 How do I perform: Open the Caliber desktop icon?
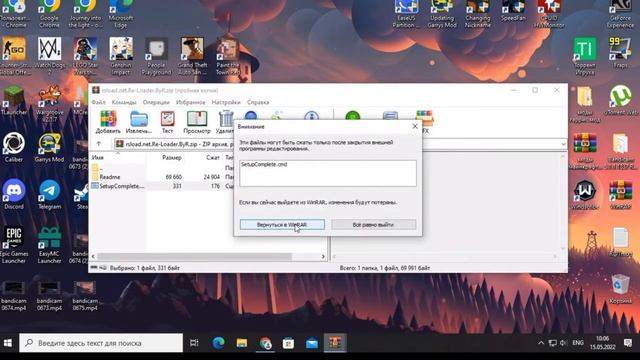click(x=14, y=147)
